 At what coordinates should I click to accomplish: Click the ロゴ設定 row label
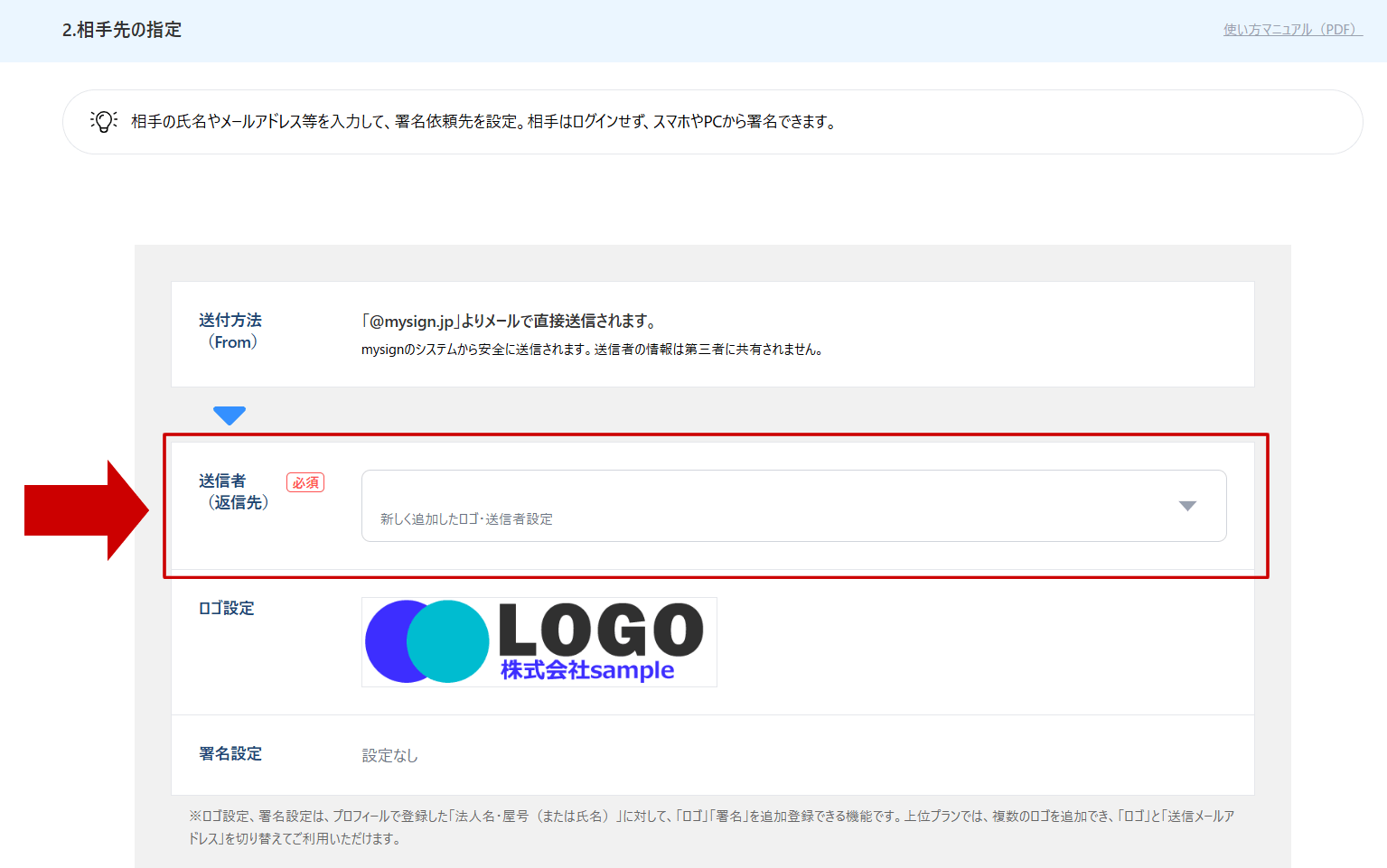[226, 608]
